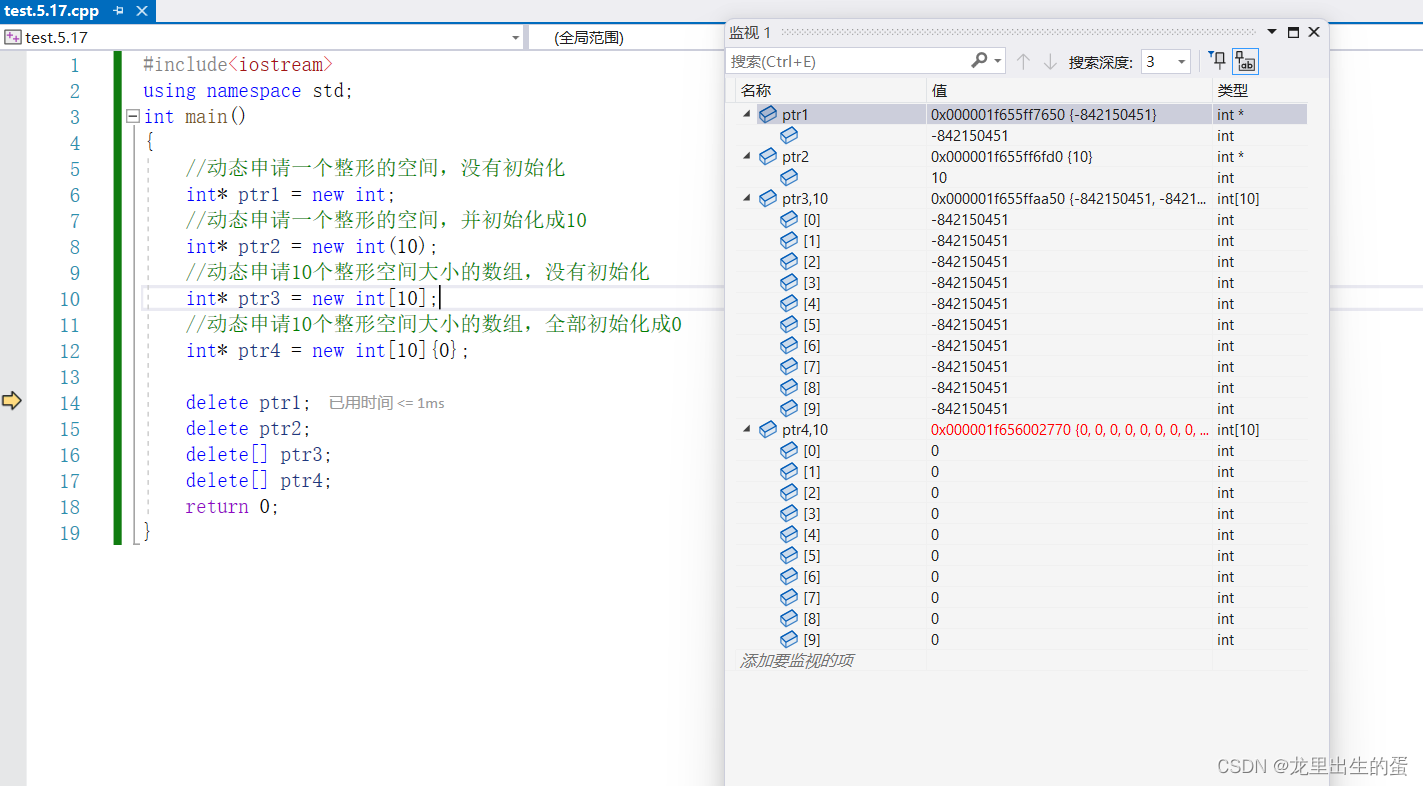The width and height of the screenshot is (1423, 786).
Task: Click the breakpoint margin at line 6
Action: click(12, 195)
